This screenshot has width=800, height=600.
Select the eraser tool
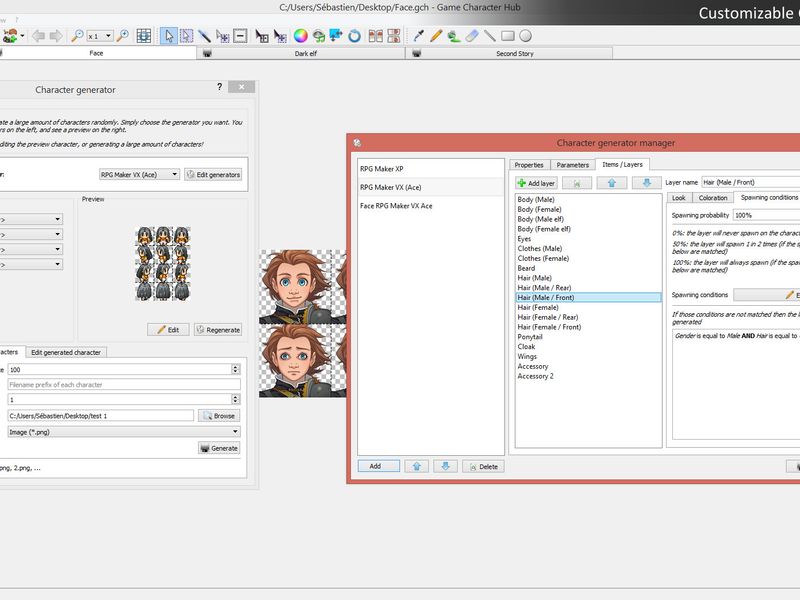(x=472, y=36)
